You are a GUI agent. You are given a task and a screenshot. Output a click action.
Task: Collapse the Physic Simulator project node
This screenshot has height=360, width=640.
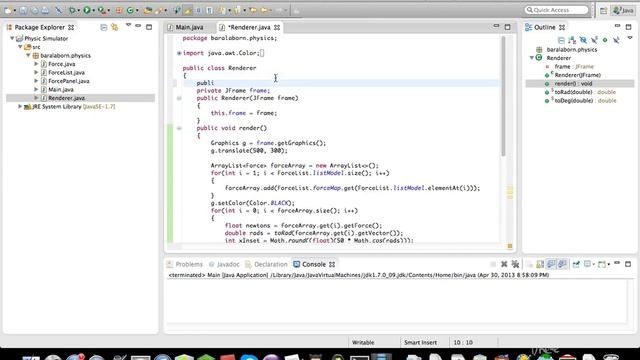click(x=12, y=38)
